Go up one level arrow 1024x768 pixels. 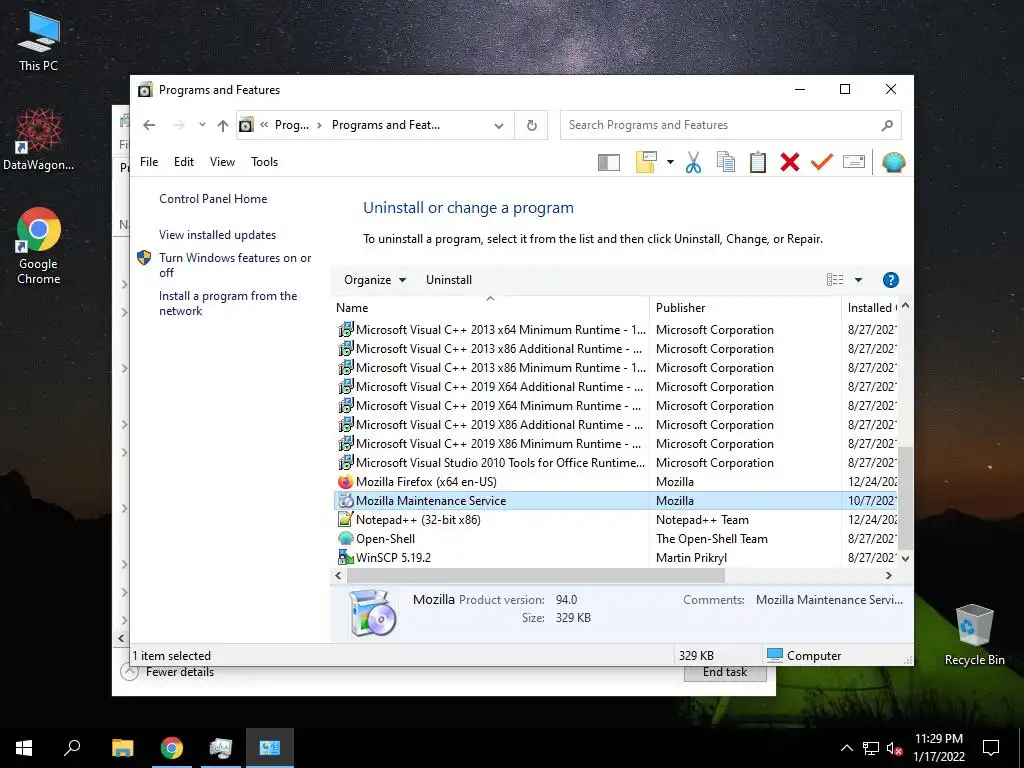pyautogui.click(x=223, y=125)
